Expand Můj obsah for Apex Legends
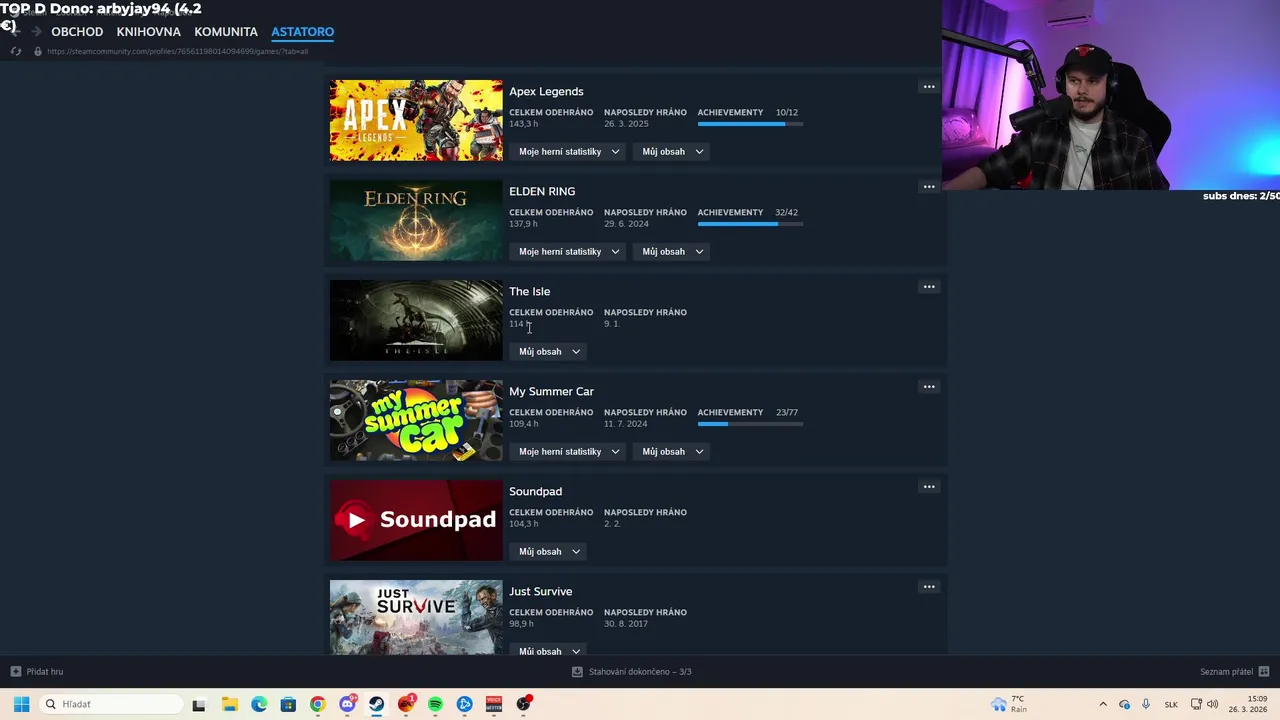Screen dimensions: 1280x720 pos(673,152)
